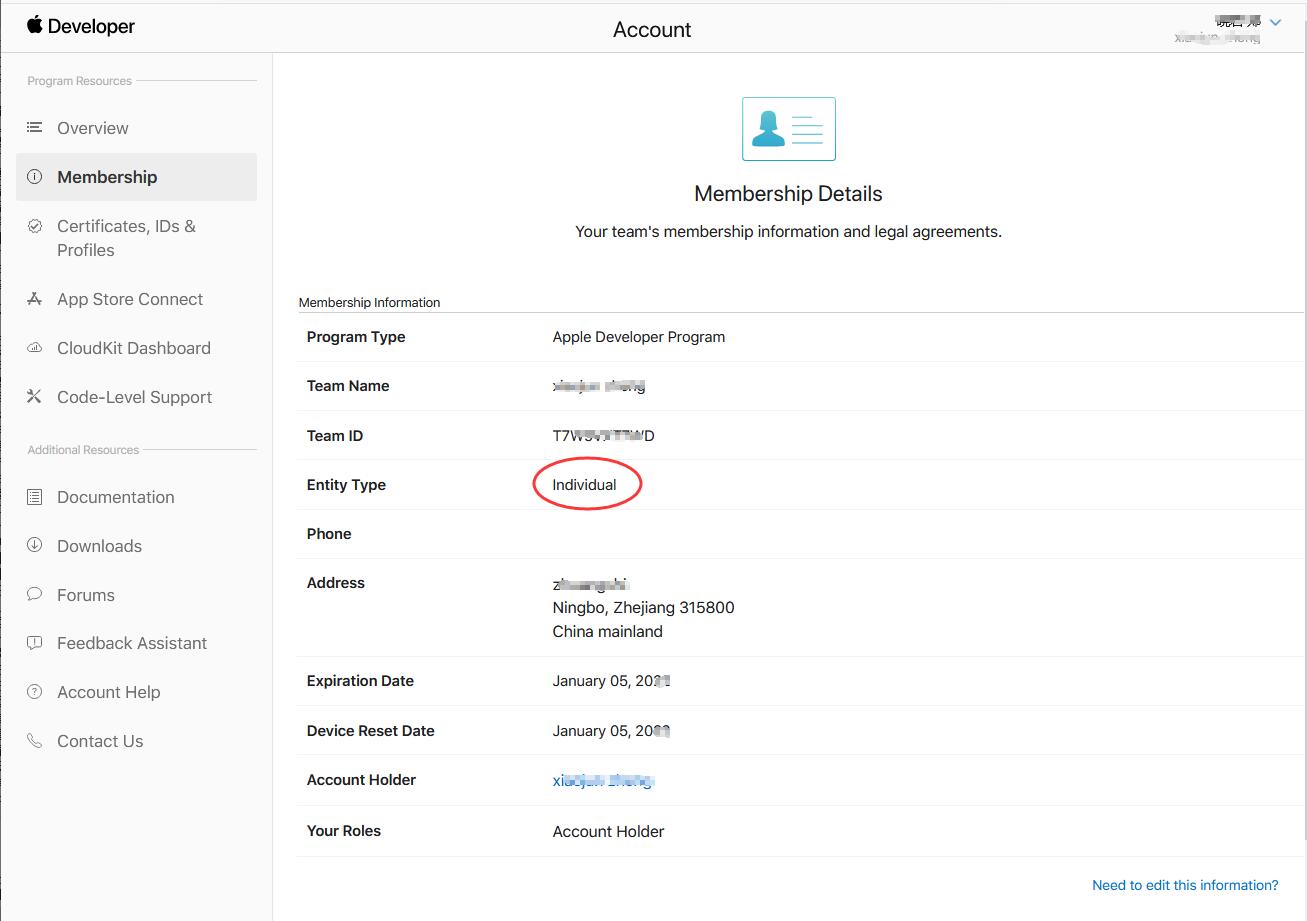Open CloudKit Dashboard from sidebar

click(x=134, y=348)
